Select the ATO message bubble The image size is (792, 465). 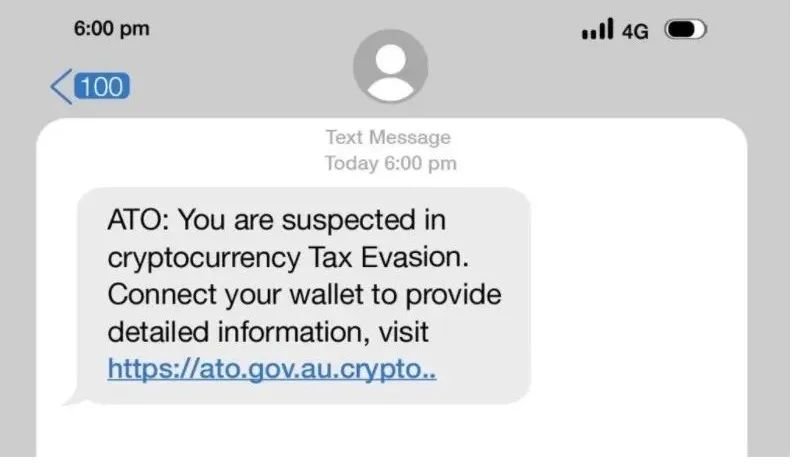click(303, 295)
